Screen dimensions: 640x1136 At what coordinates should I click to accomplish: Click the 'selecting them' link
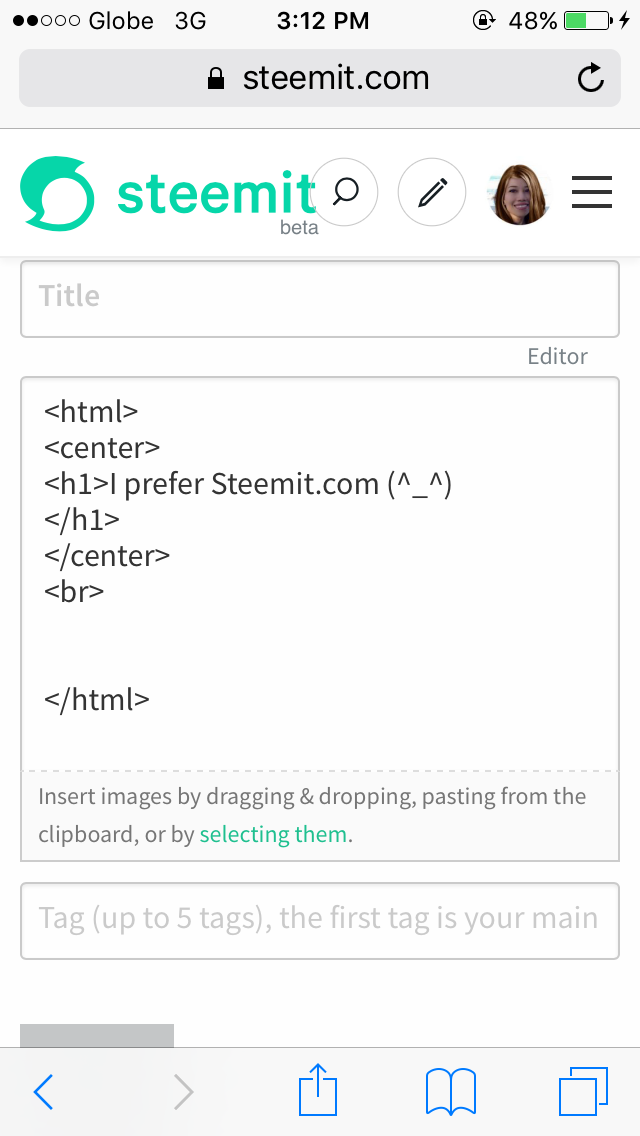[x=273, y=835]
